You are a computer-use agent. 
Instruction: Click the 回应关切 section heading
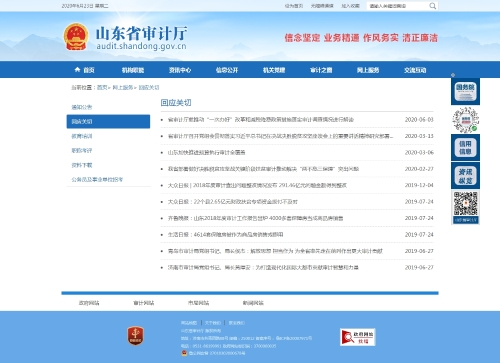click(176, 102)
